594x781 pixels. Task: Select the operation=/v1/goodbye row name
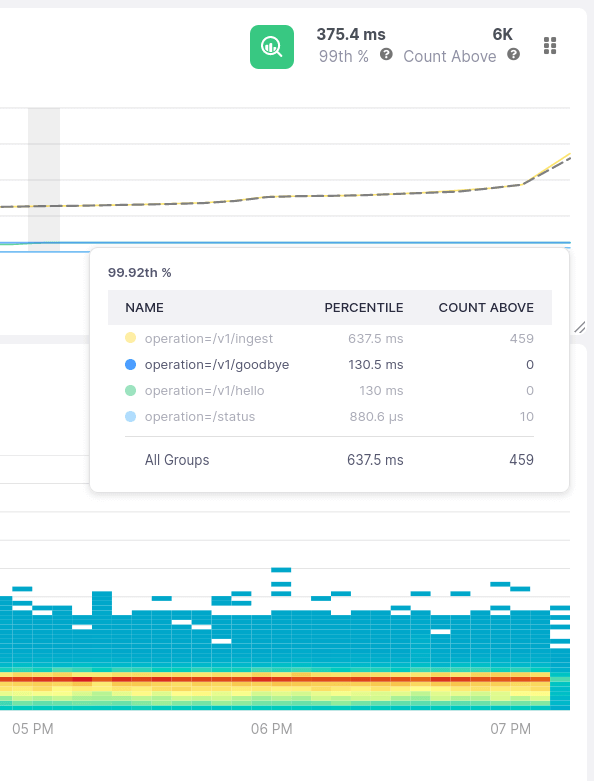pyautogui.click(x=217, y=365)
